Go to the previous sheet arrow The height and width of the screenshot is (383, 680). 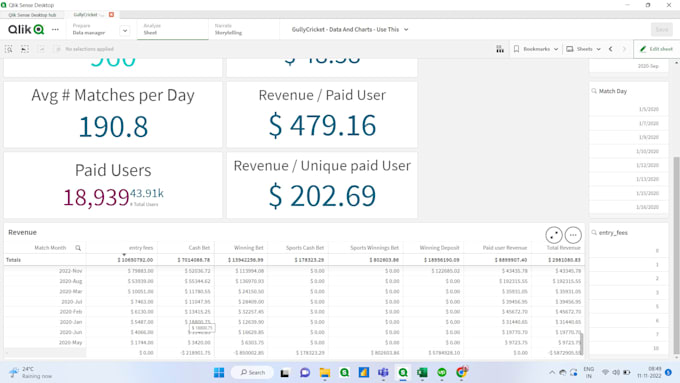pos(611,49)
